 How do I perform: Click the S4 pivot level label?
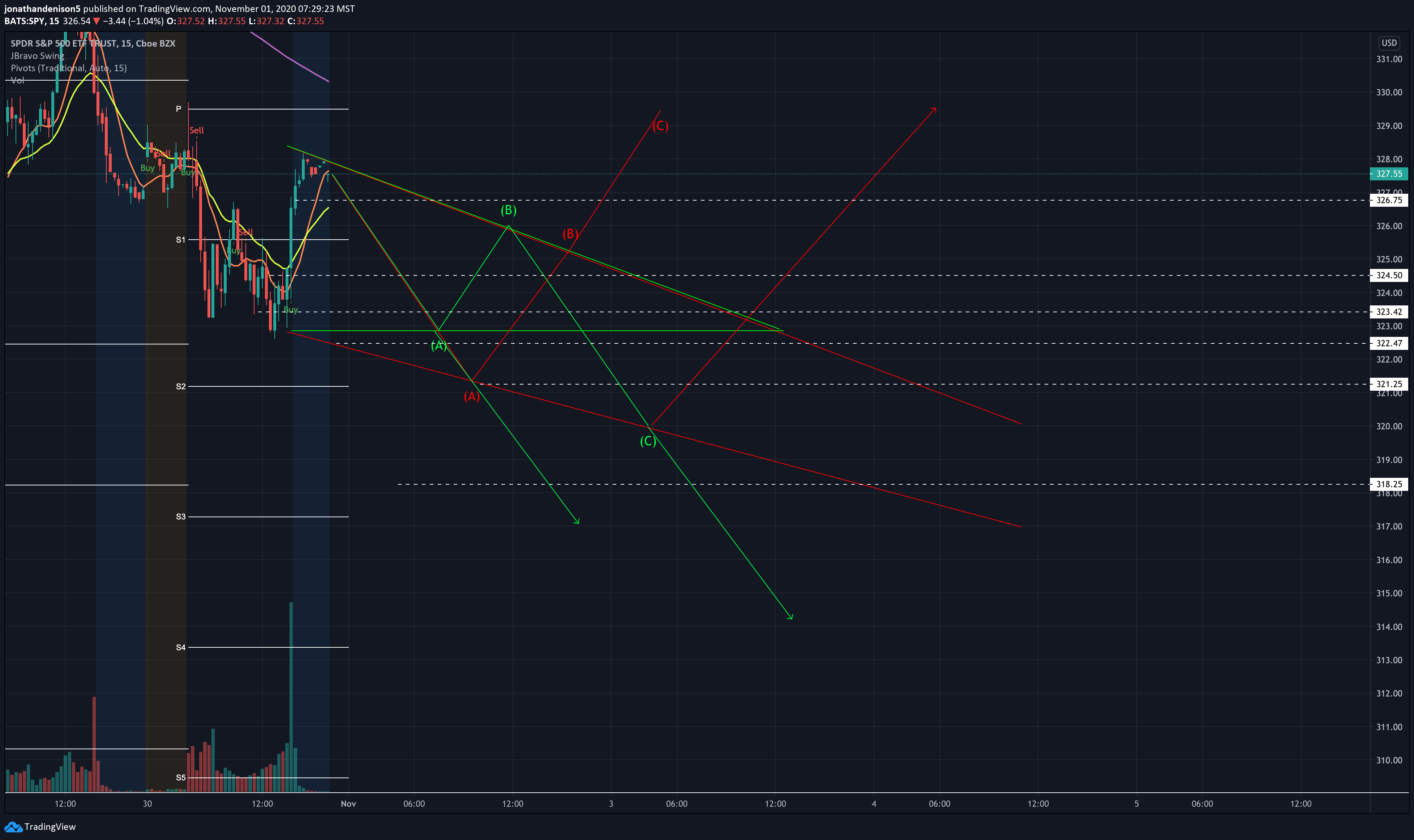181,647
